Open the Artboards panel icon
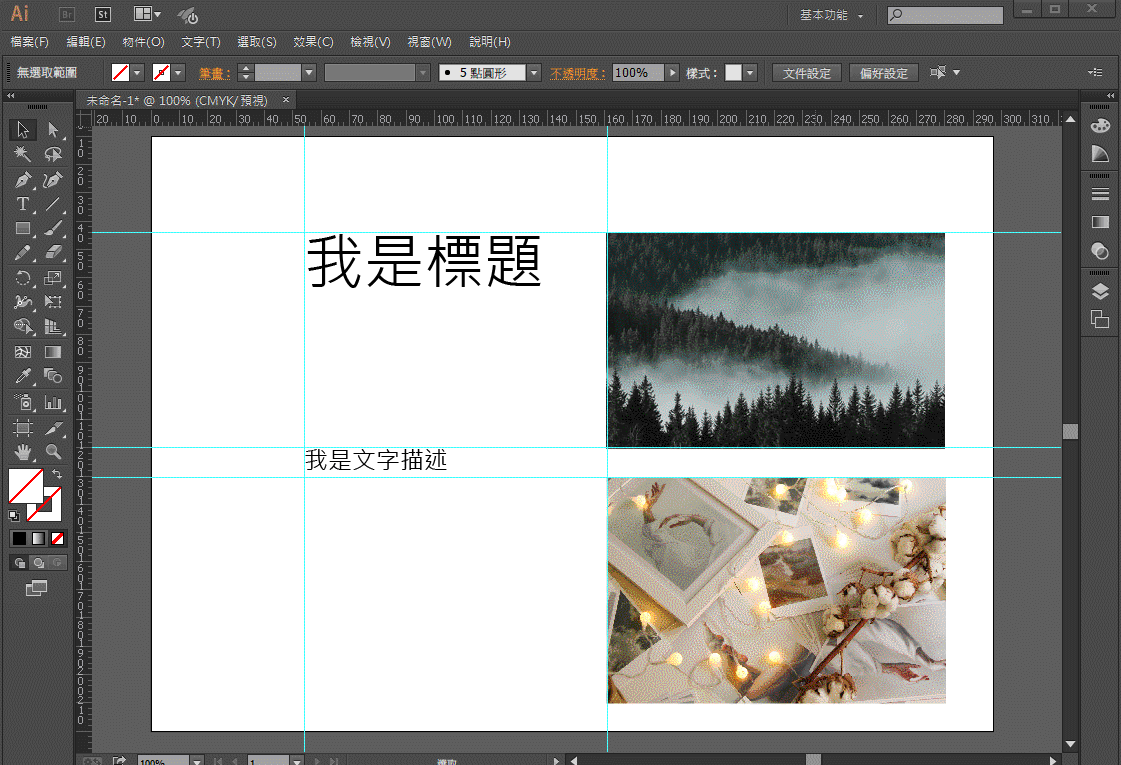 (x=1100, y=319)
